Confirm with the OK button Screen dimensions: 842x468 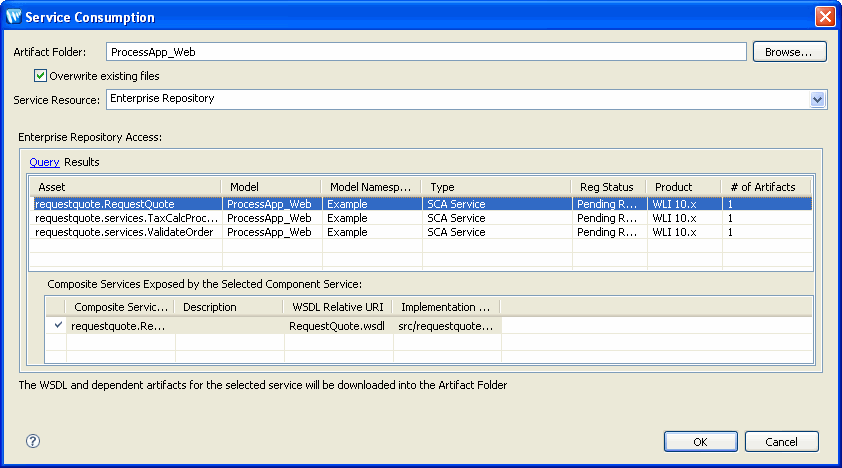(x=701, y=442)
